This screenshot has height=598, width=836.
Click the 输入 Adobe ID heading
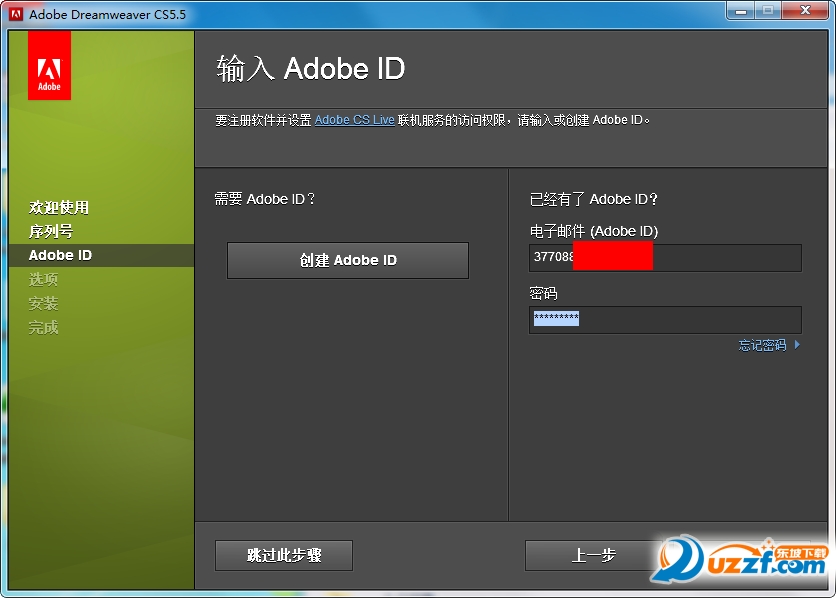[311, 69]
